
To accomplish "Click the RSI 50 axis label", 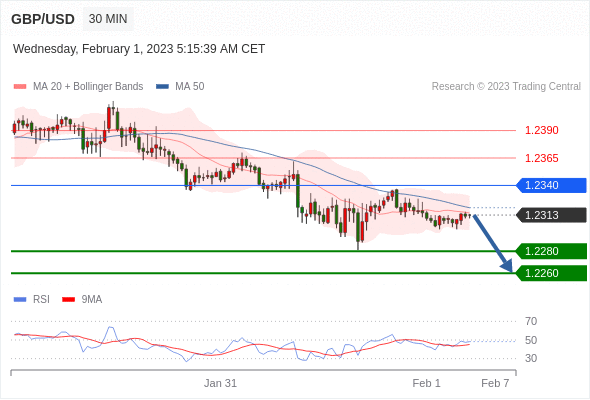I will [531, 340].
